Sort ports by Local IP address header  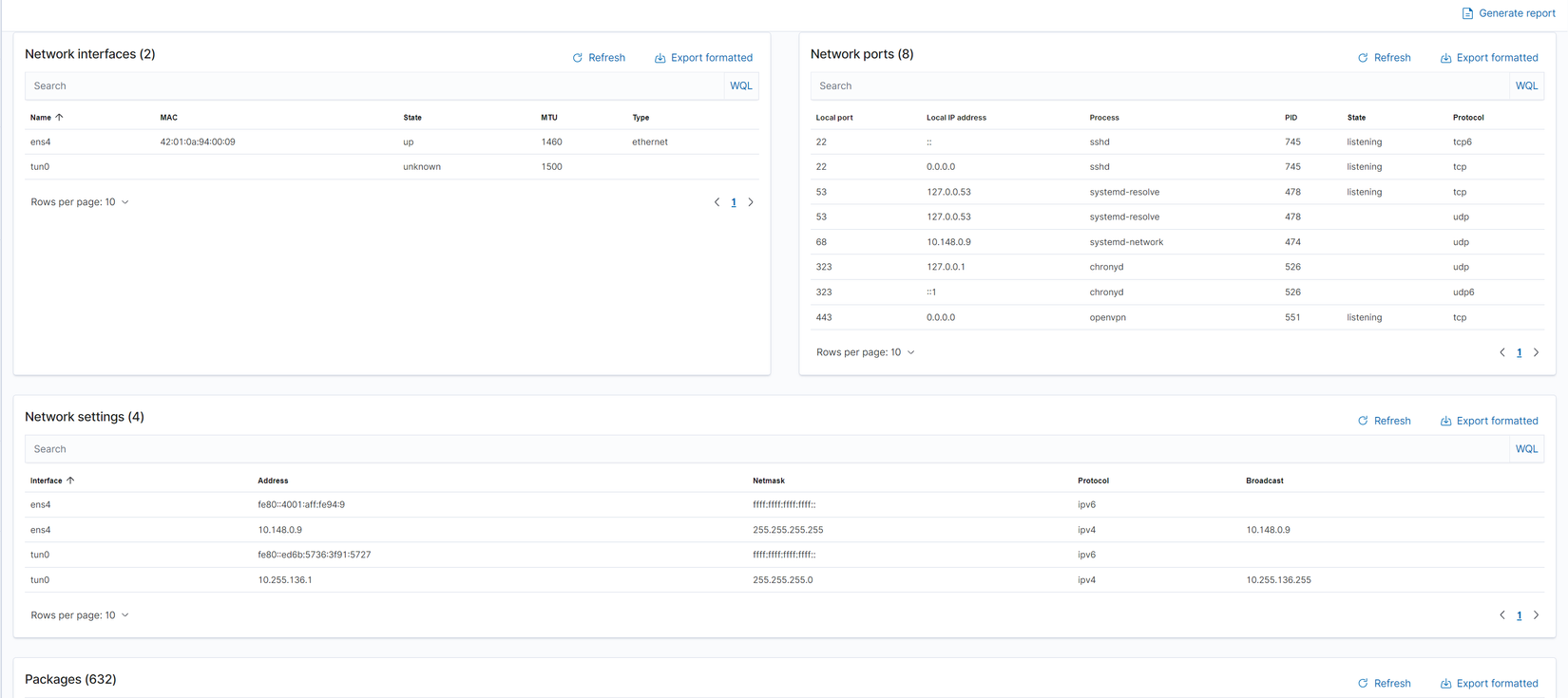956,118
